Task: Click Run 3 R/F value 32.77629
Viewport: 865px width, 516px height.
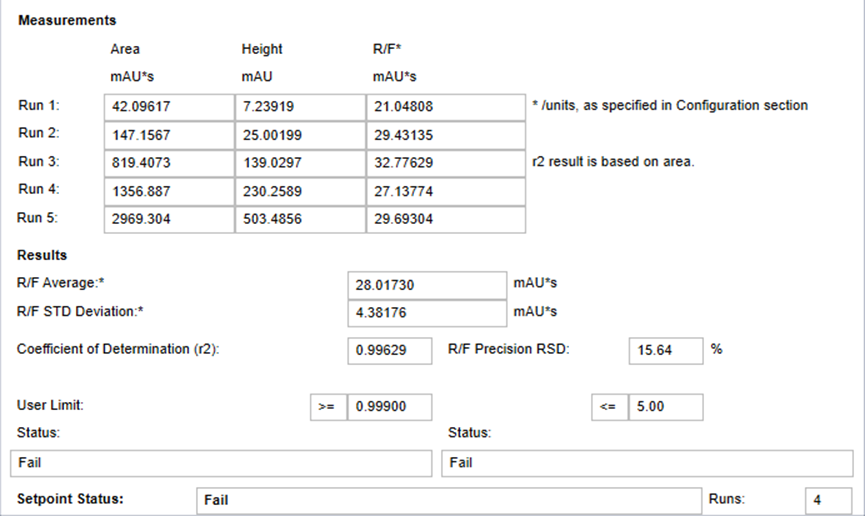Action: pos(446,163)
